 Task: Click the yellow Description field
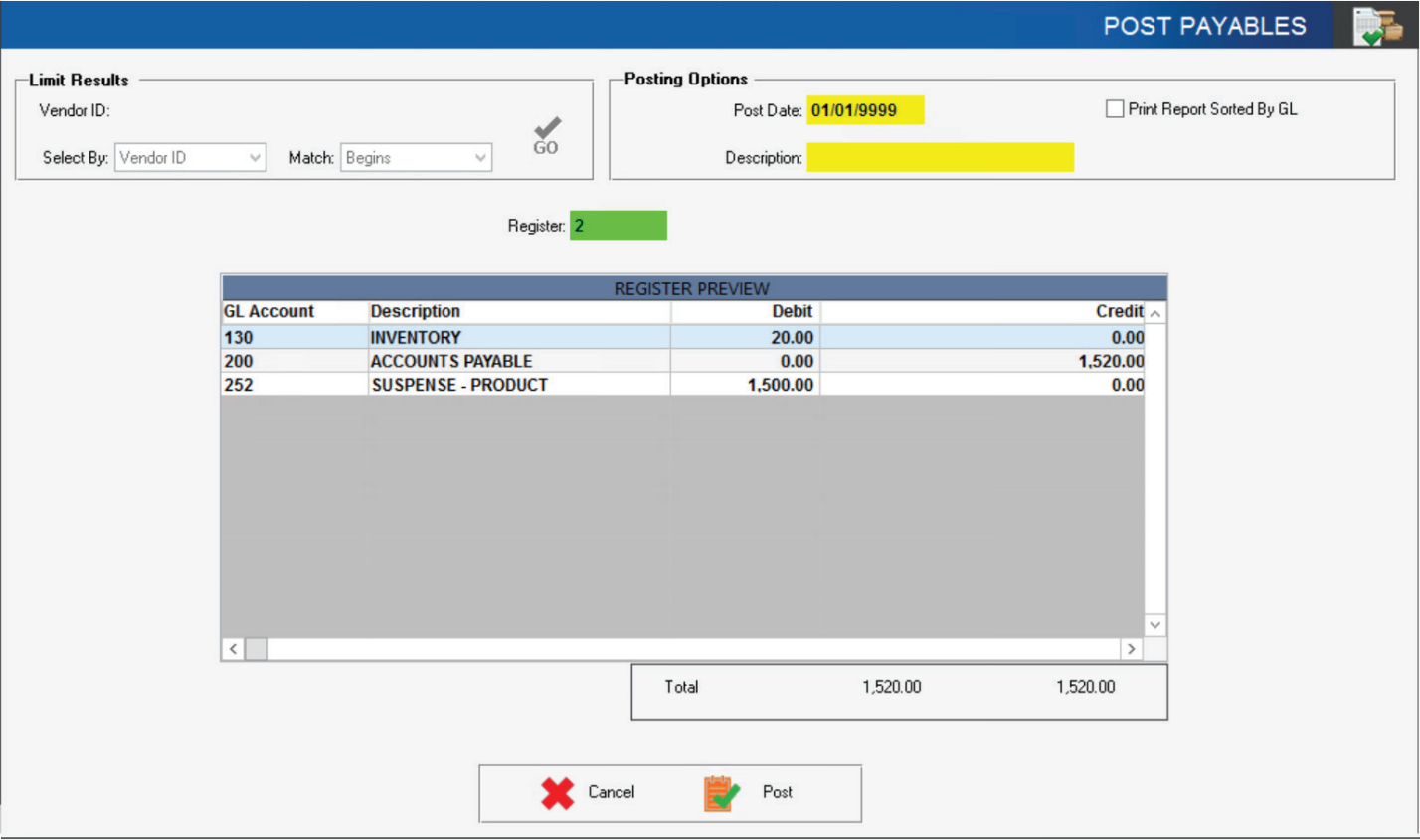pos(940,157)
